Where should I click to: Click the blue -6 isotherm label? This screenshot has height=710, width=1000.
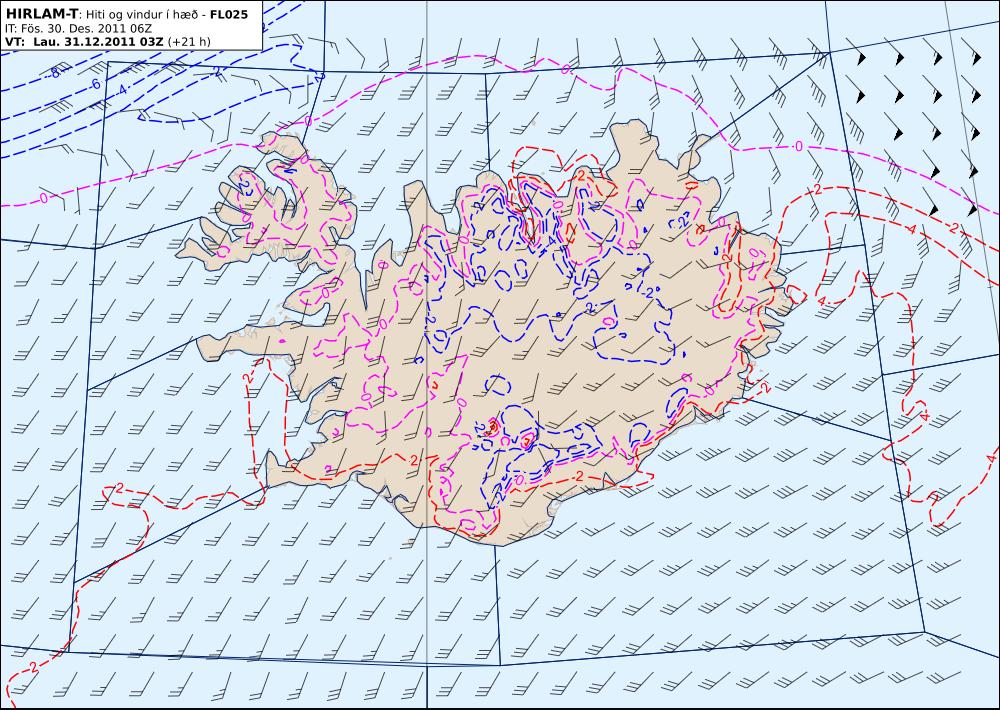point(94,84)
